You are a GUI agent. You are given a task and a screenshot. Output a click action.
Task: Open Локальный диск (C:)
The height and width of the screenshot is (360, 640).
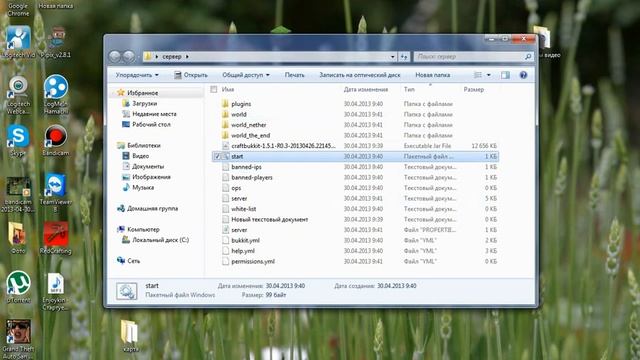tap(160, 240)
